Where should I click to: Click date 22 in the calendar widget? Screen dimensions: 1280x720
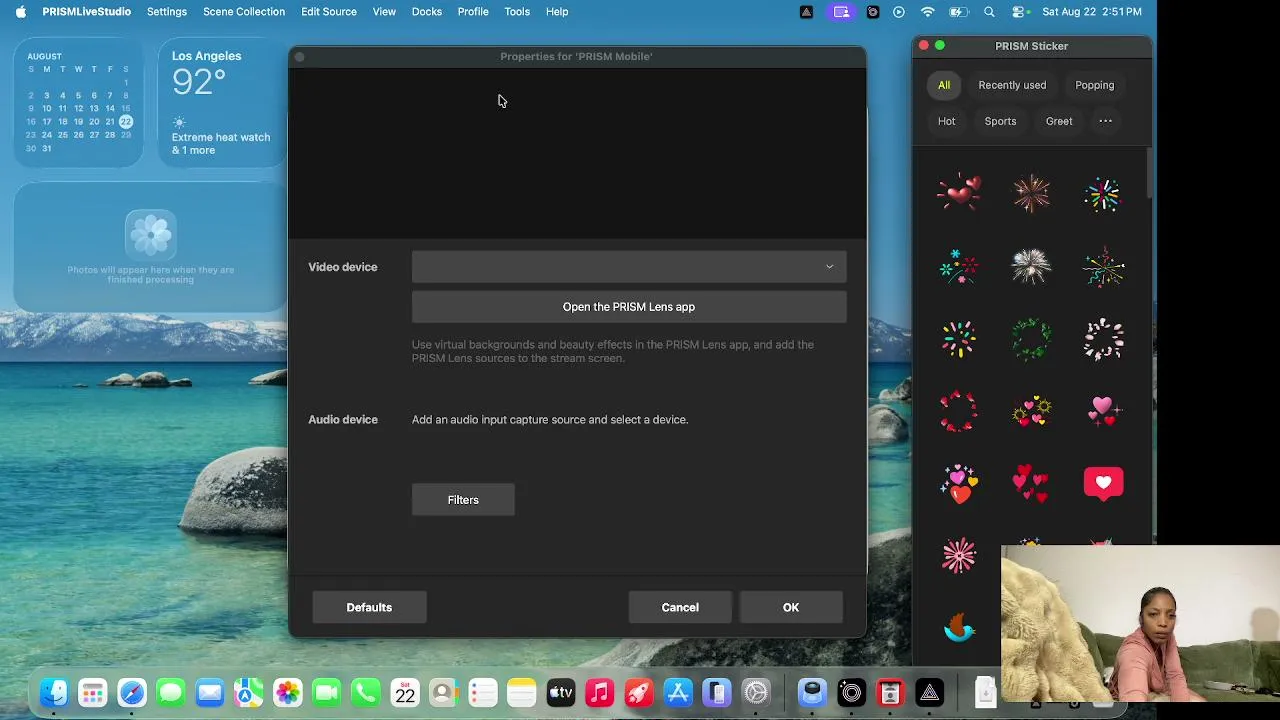(125, 122)
